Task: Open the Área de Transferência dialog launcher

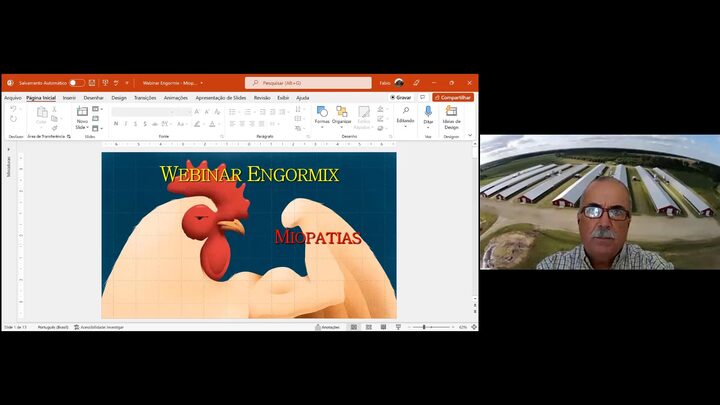Action: click(x=69, y=136)
